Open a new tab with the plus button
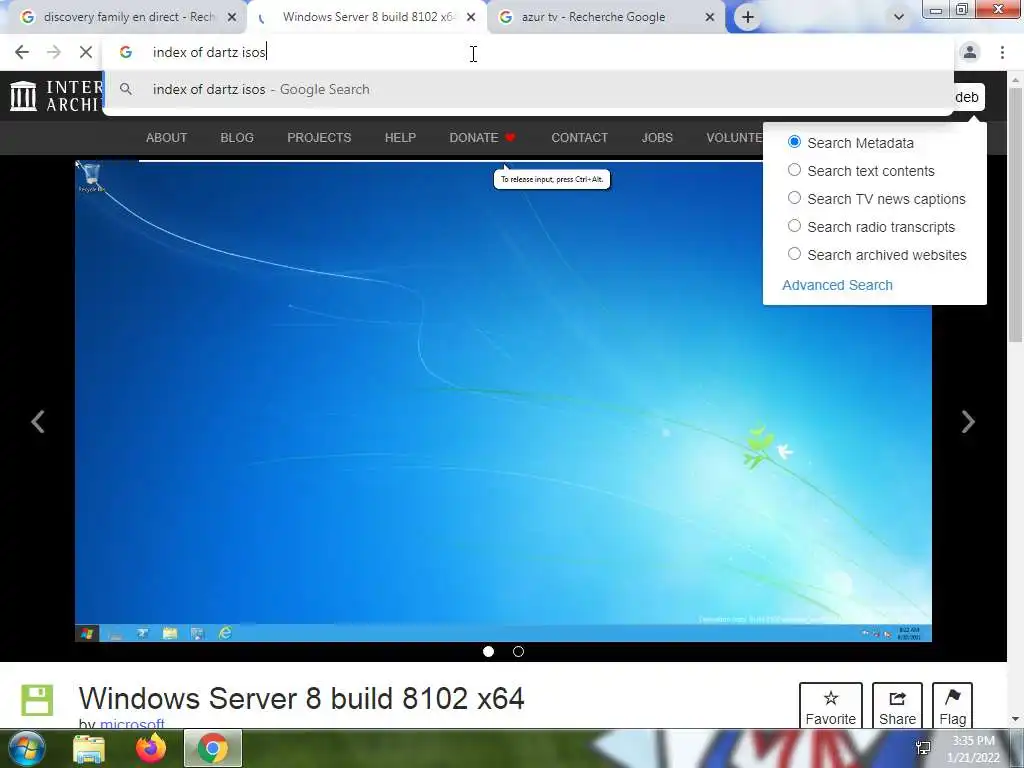Screen dimensions: 1024x768 pyautogui.click(x=748, y=17)
